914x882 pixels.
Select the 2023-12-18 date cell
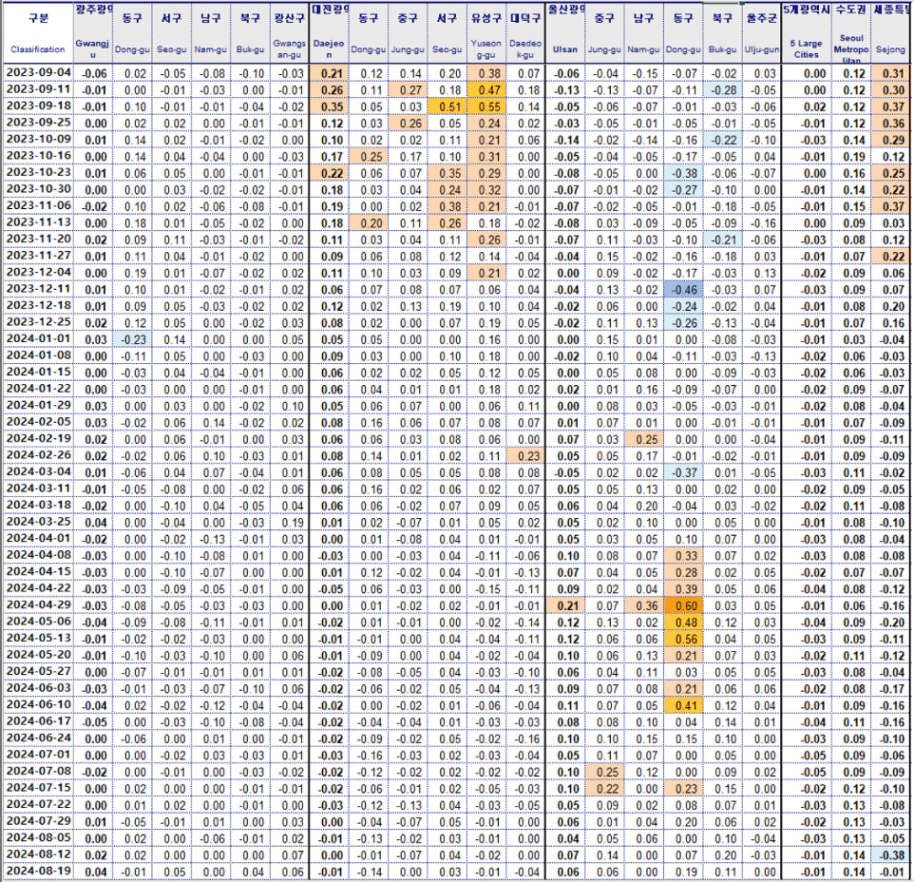38,305
